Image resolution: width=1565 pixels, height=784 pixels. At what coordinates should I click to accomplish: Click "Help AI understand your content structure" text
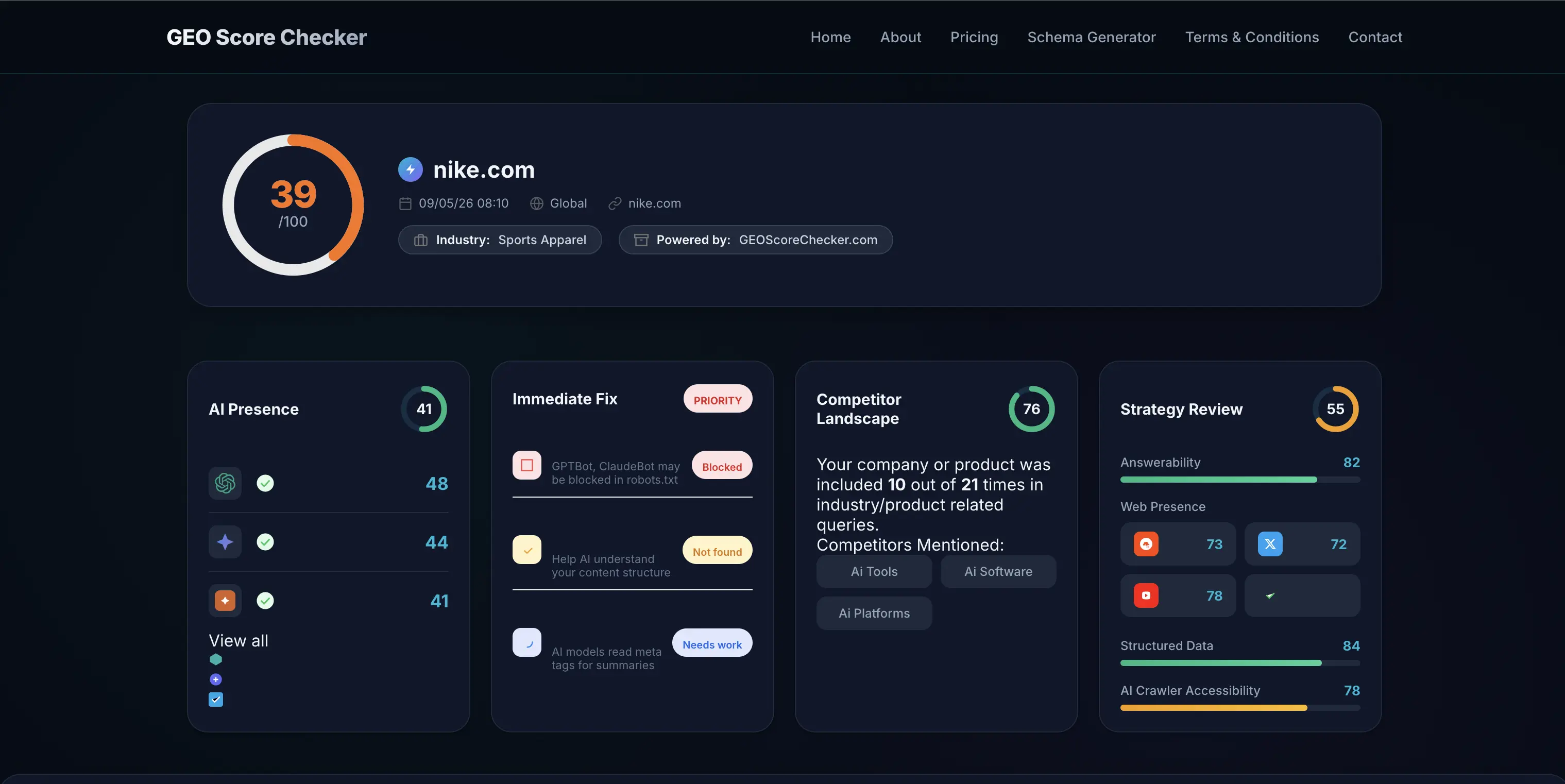tap(610, 566)
